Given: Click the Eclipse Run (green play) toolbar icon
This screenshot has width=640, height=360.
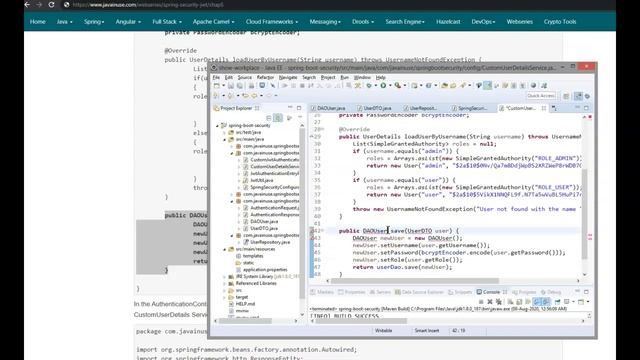Looking at the screenshot, I should tap(383, 85).
